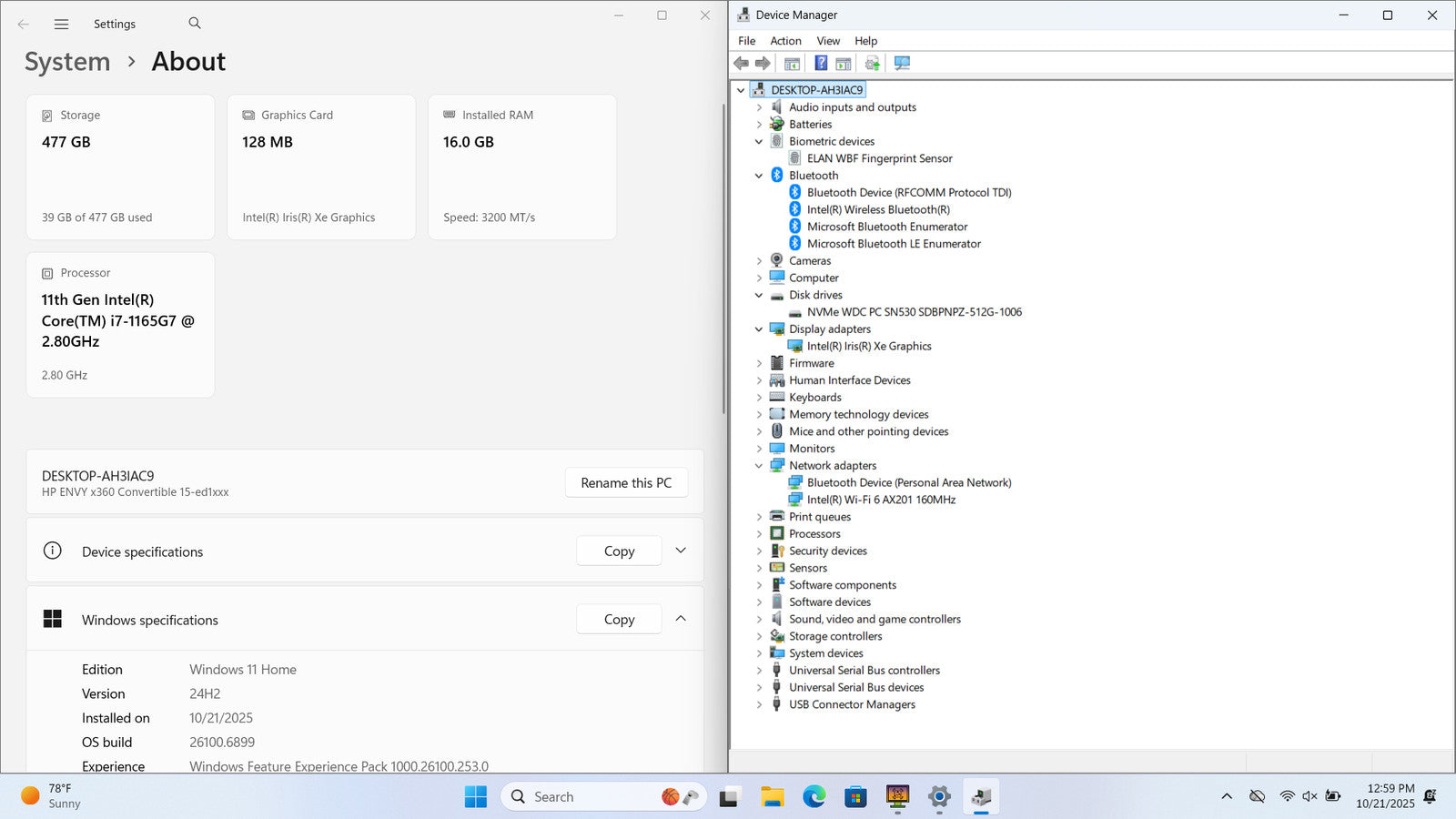1456x819 pixels.
Task: Collapse the Windows specifications section
Action: pos(681,619)
